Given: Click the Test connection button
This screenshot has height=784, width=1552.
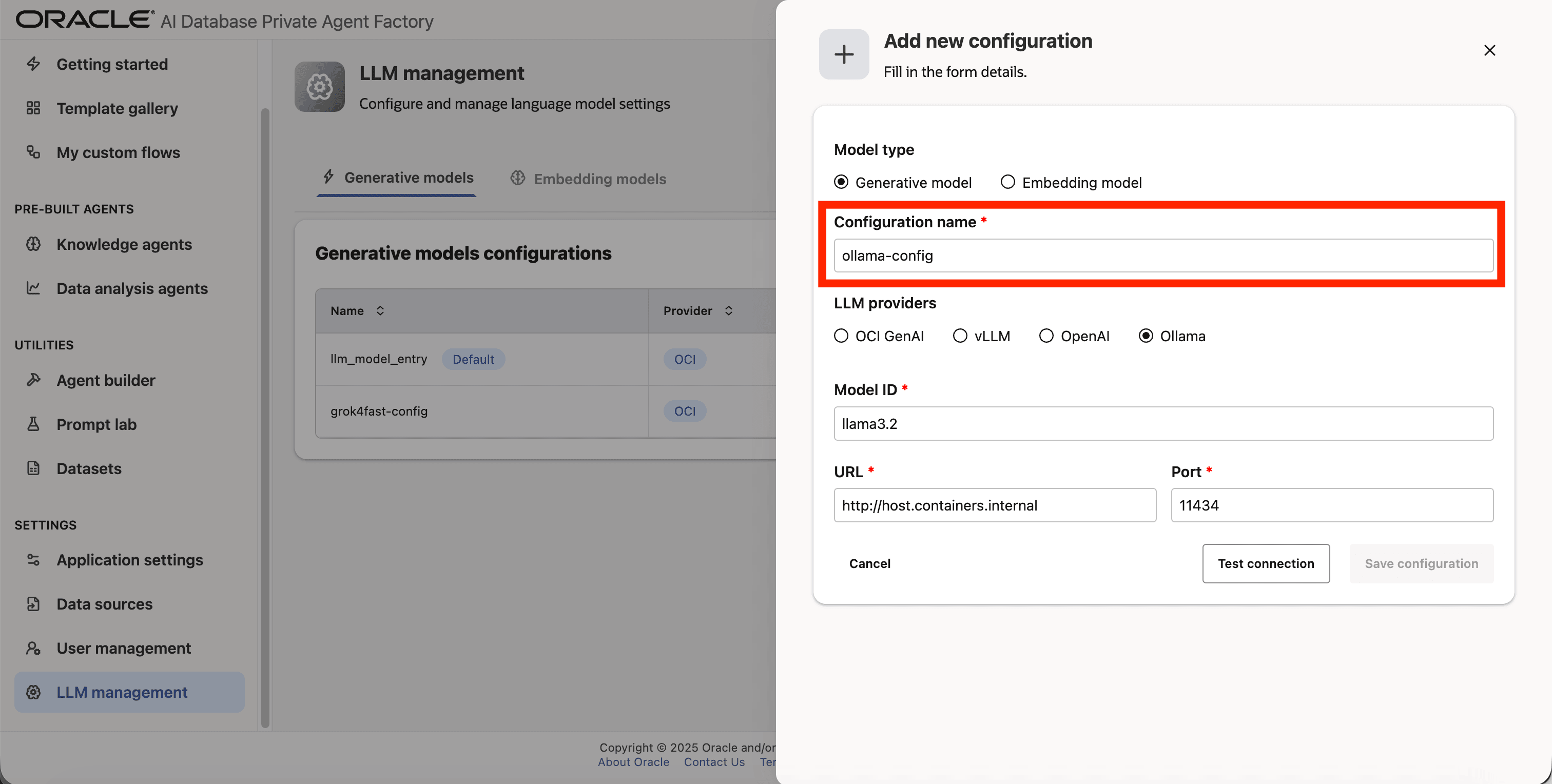Looking at the screenshot, I should tap(1266, 563).
